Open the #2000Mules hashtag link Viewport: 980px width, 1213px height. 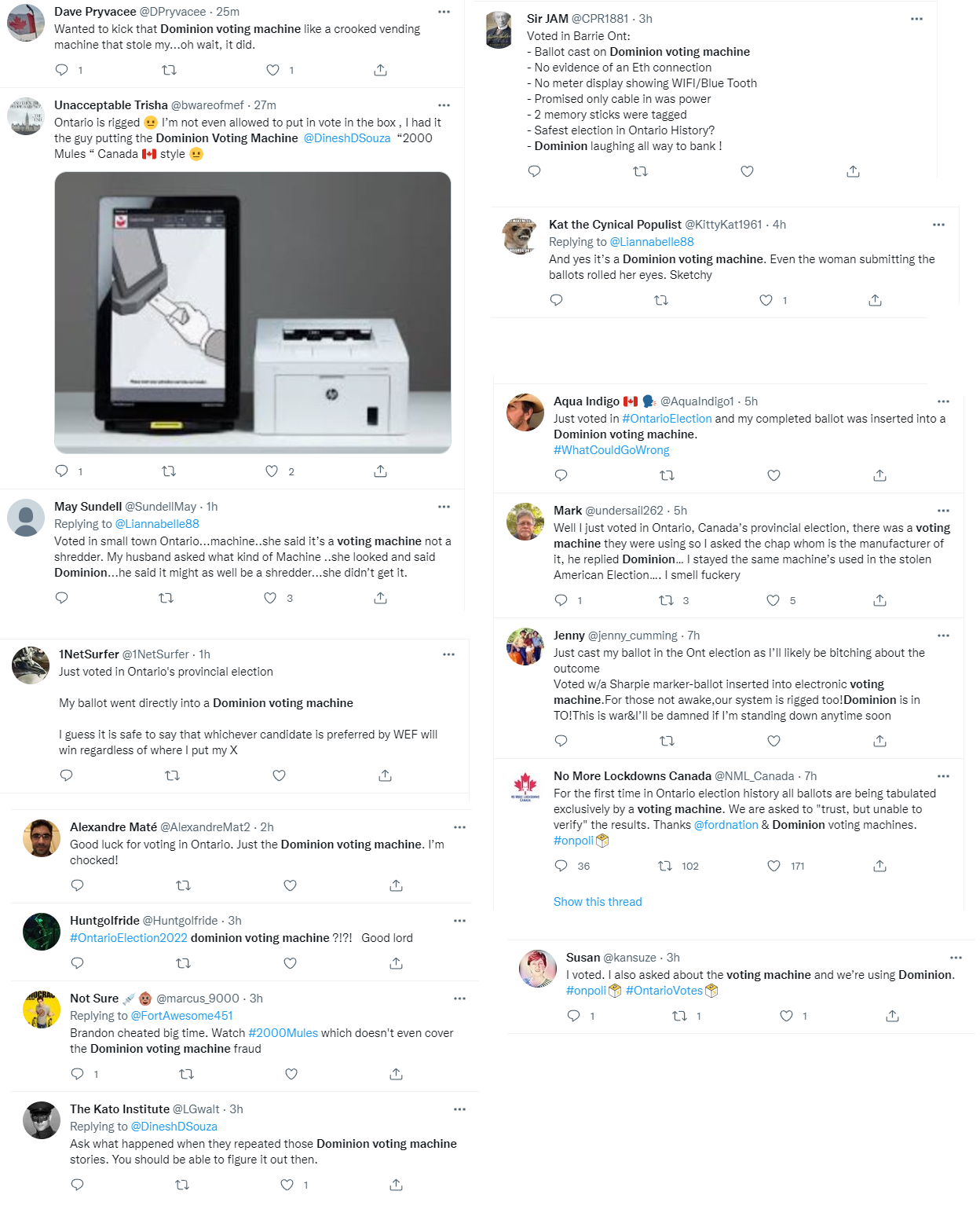click(x=283, y=1033)
